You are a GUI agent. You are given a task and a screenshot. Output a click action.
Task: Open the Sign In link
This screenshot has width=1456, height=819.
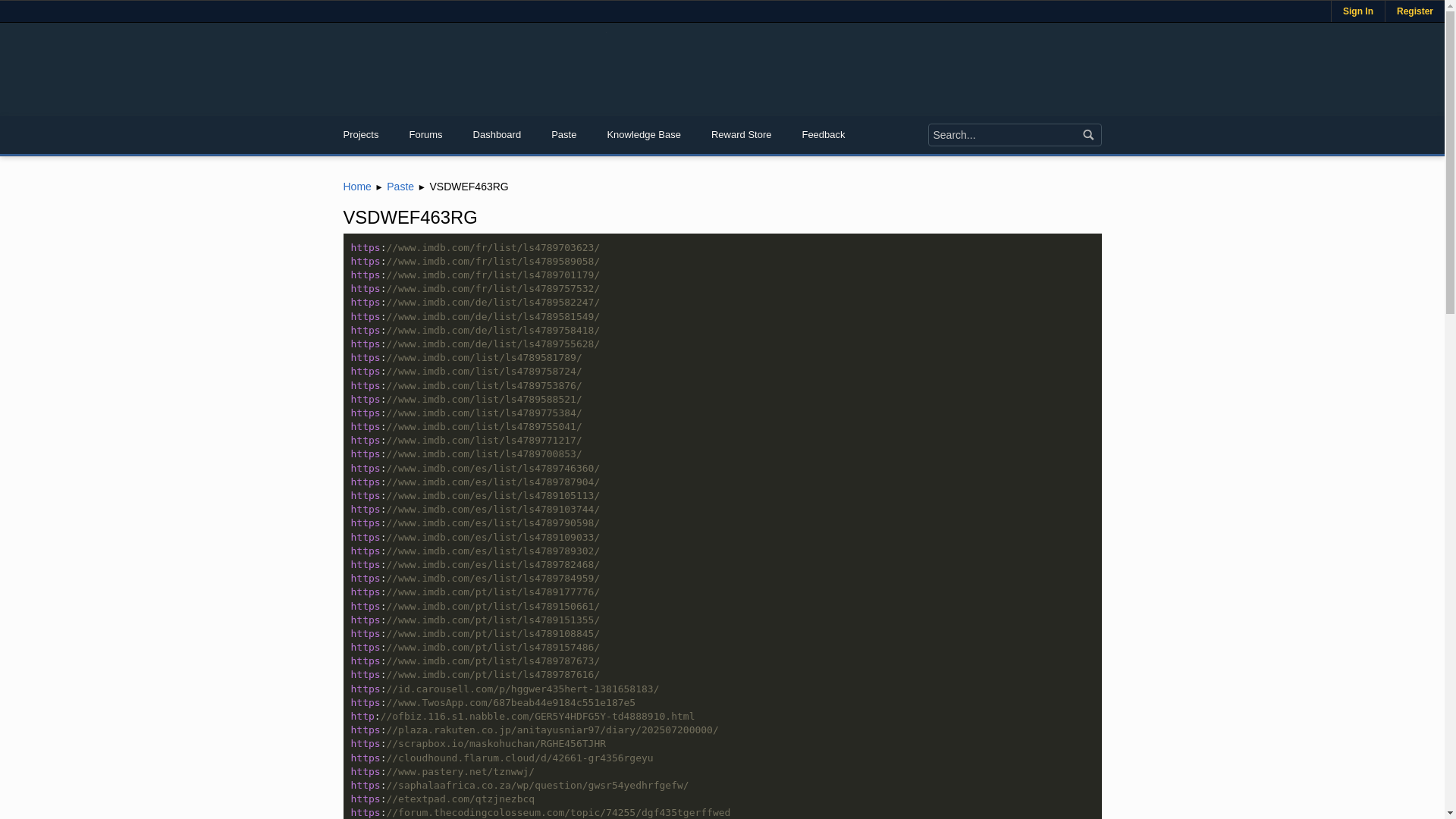coord(1357,11)
